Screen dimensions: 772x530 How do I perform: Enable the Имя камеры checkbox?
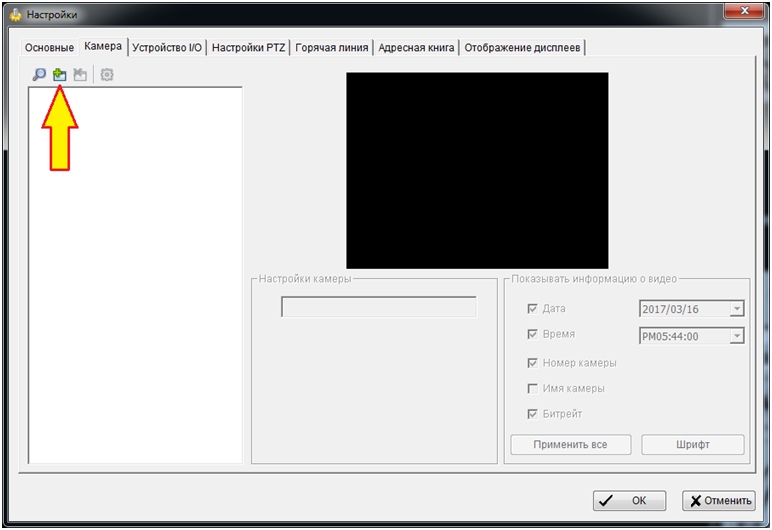pyautogui.click(x=532, y=388)
